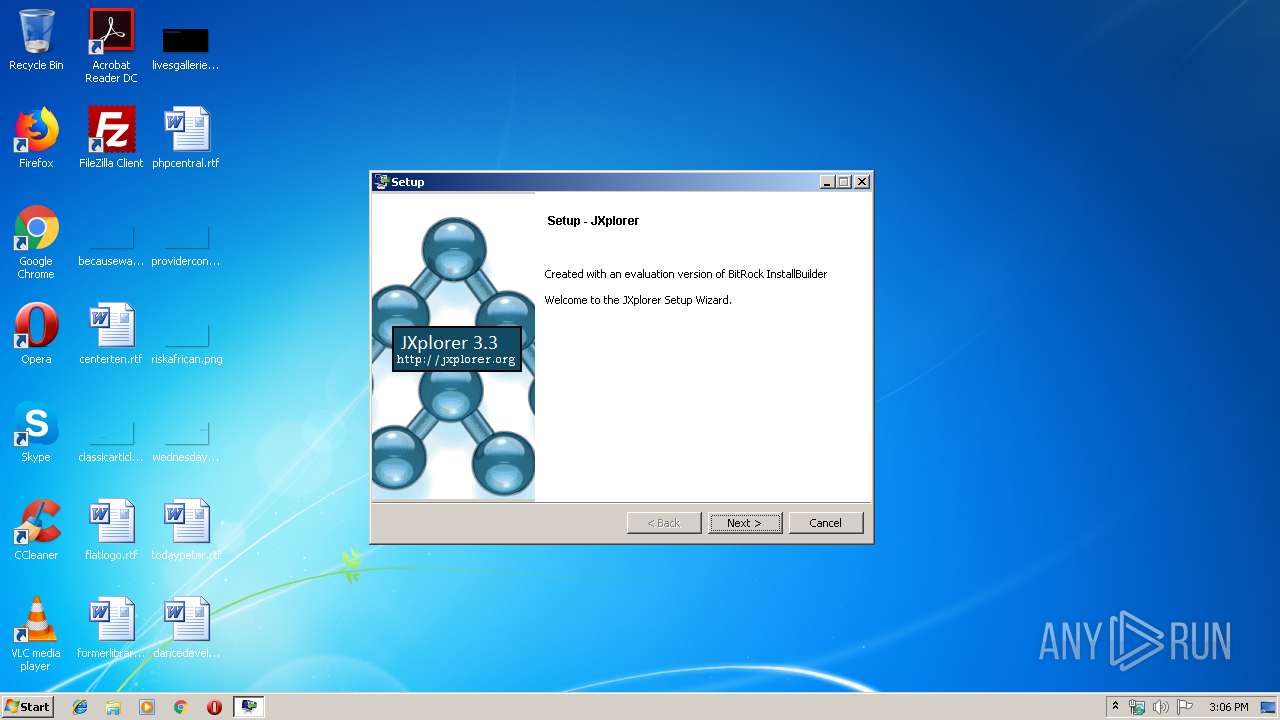Open Windows Explorer from taskbar
Viewport: 1280px width, 720px height.
click(113, 707)
